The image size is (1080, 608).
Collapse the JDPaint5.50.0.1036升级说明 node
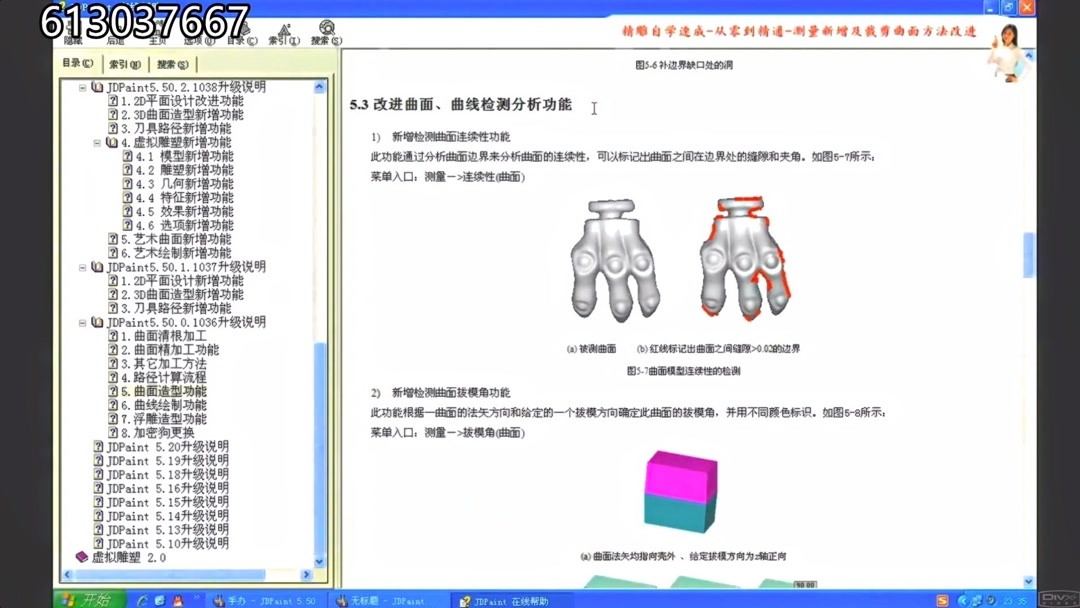pyautogui.click(x=82, y=322)
